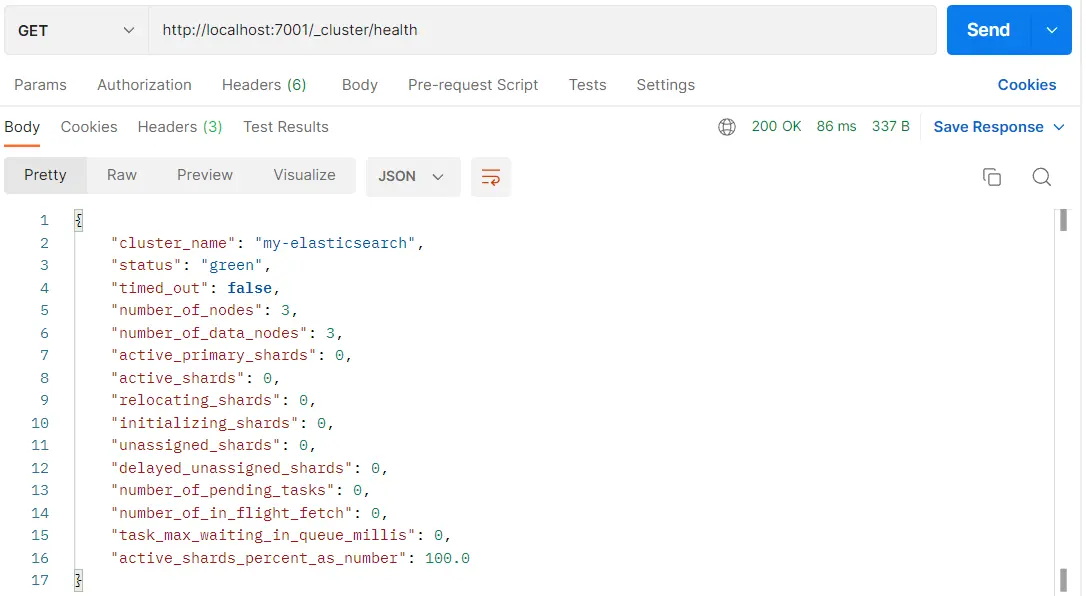Switch to the Tests tab

point(587,85)
